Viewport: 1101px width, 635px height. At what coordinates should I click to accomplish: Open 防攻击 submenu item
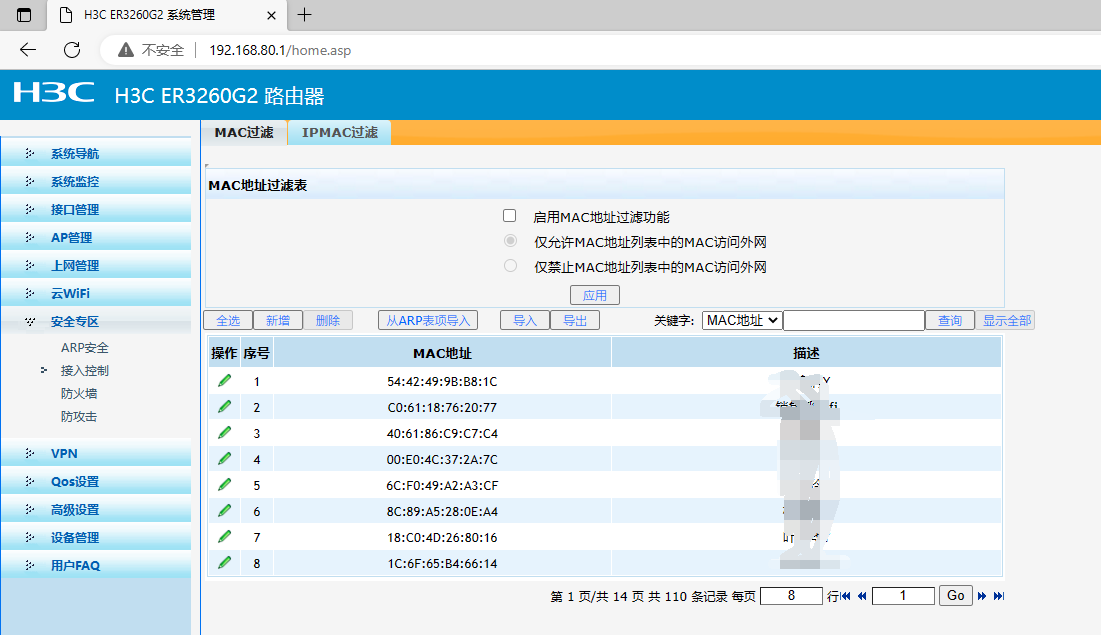tap(79, 417)
